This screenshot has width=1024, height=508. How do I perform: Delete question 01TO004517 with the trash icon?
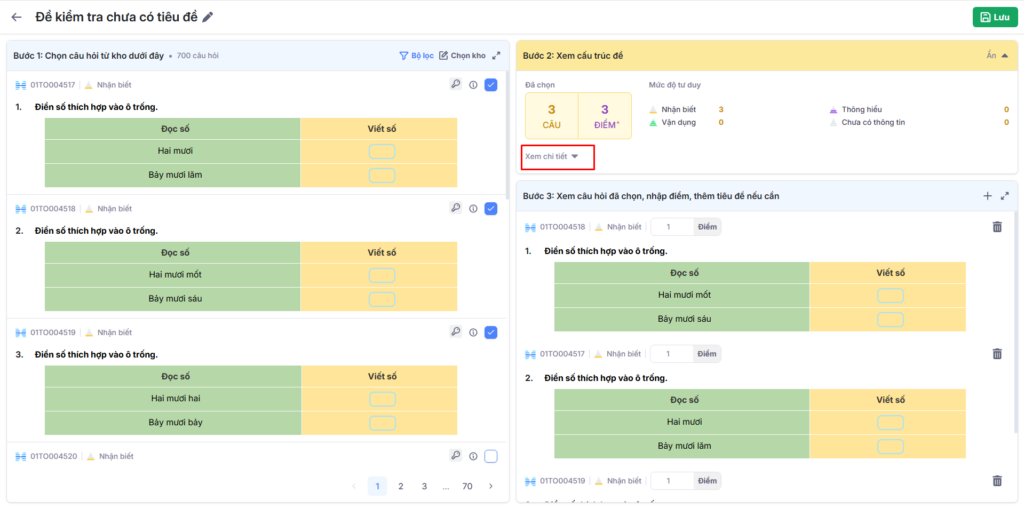[x=997, y=354]
